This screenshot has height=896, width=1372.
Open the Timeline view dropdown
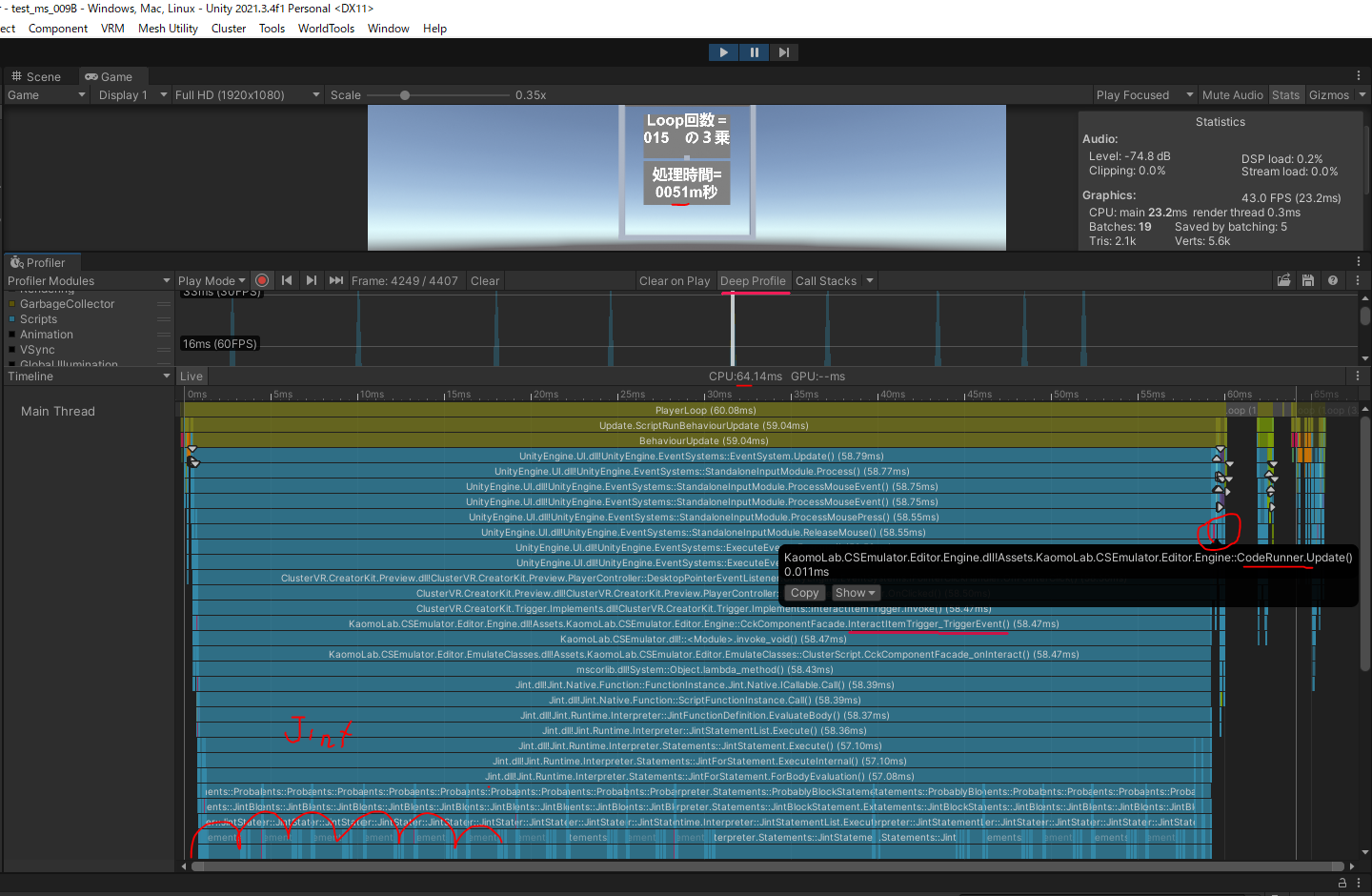pyautogui.click(x=88, y=376)
